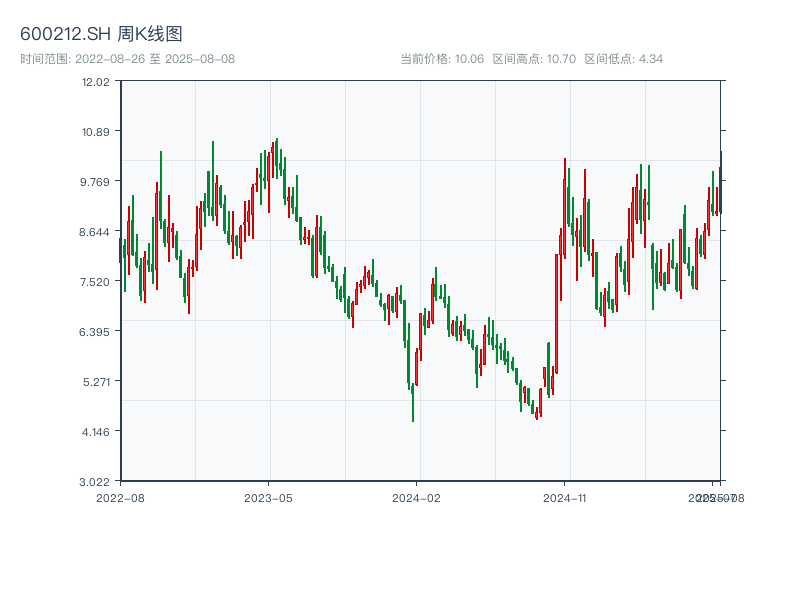Viewport: 800px width, 600px height.
Task: Click the lowest green candlestick near 2024-02
Action: (x=413, y=403)
